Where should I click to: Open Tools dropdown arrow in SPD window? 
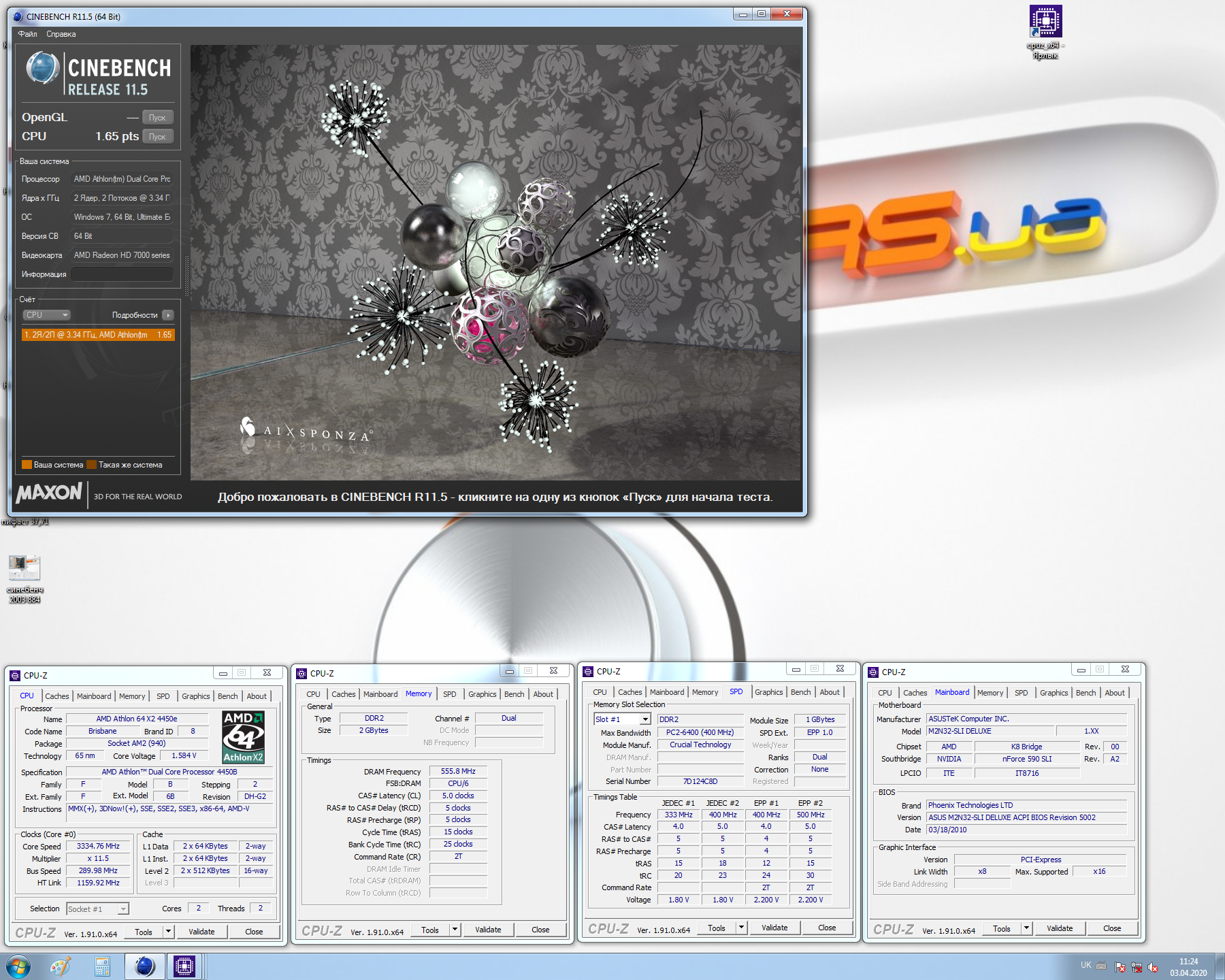742,928
